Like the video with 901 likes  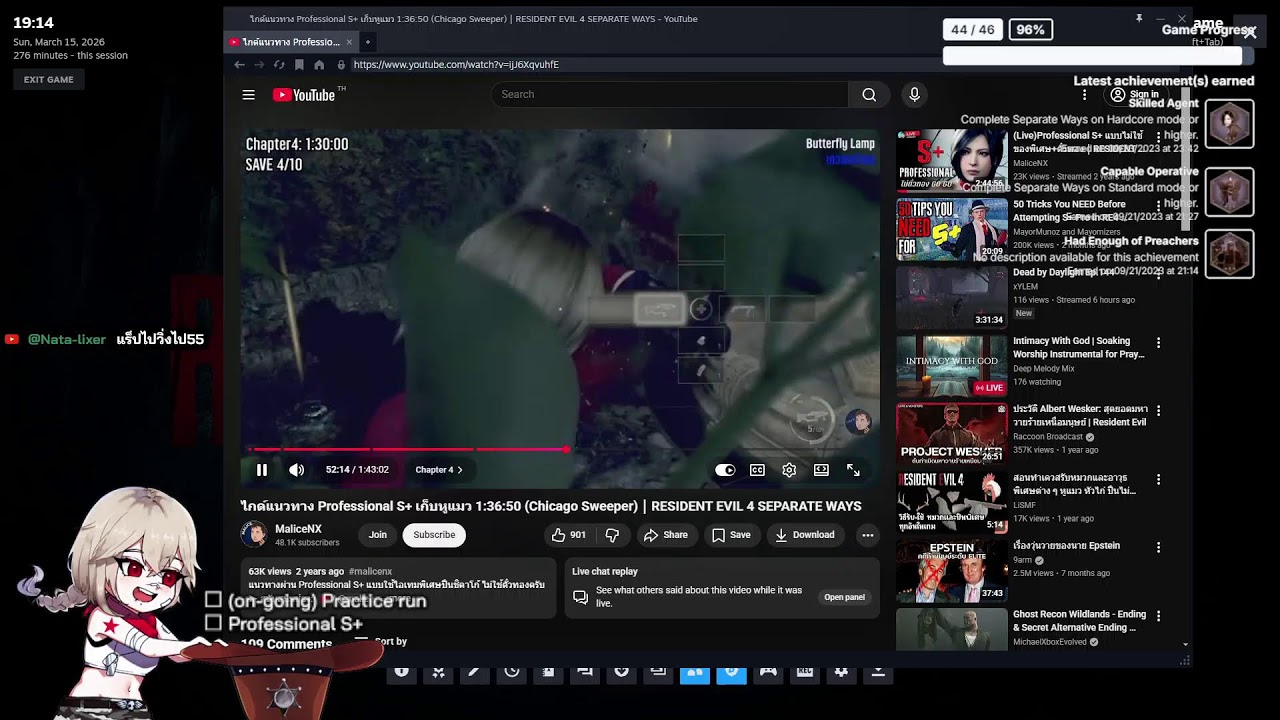pos(568,535)
